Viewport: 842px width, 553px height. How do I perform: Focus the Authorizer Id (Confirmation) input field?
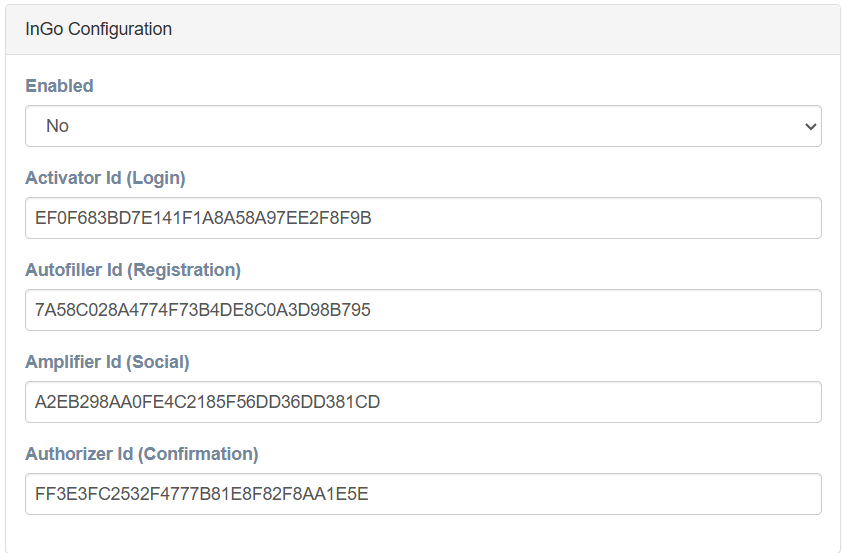tap(423, 494)
